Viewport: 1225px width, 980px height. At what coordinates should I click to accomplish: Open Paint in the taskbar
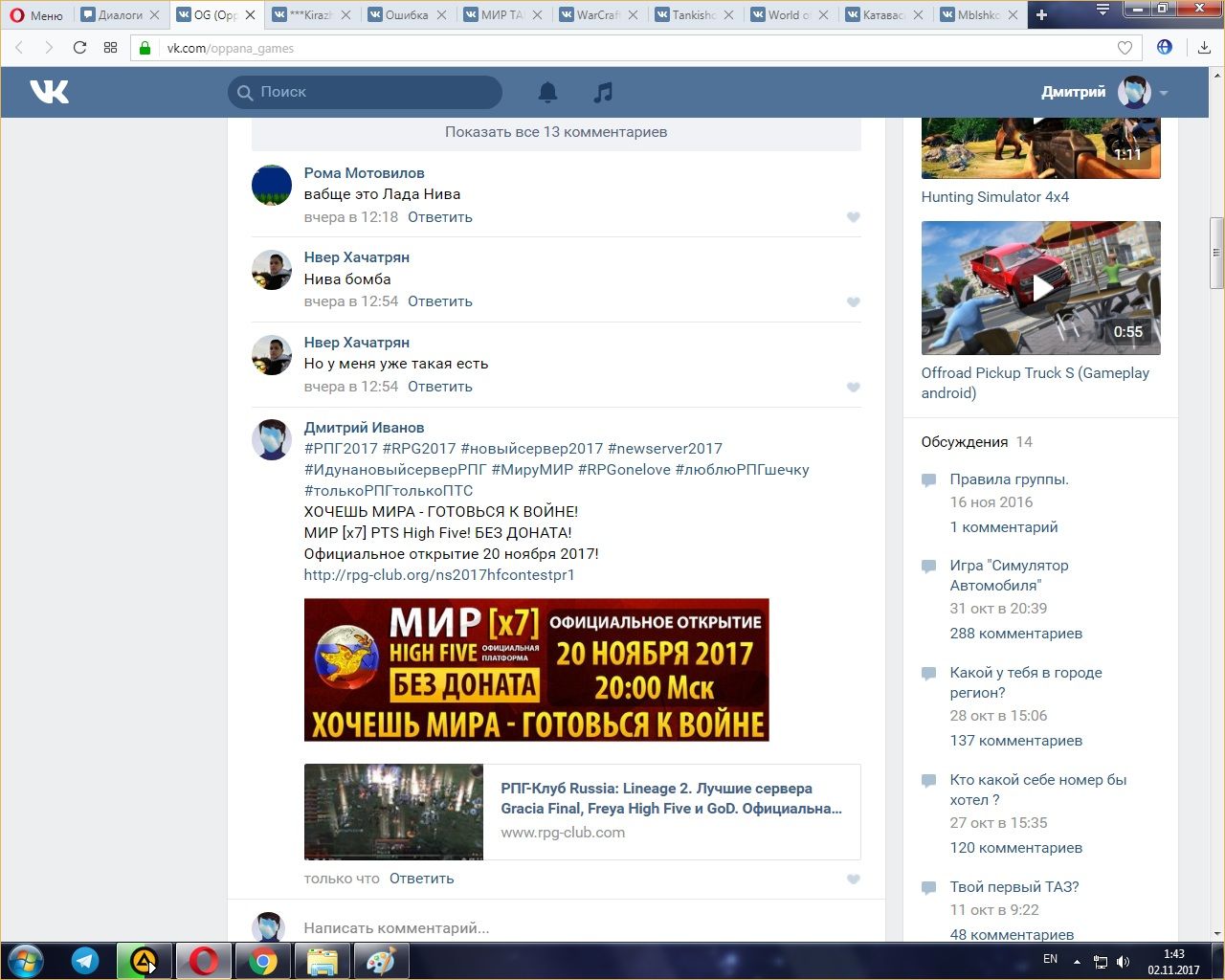(x=381, y=961)
